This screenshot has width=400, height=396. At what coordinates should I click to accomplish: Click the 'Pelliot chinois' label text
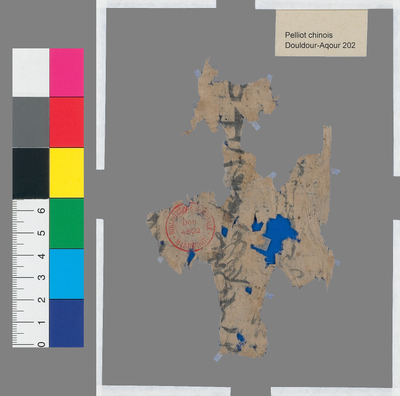click(x=309, y=35)
